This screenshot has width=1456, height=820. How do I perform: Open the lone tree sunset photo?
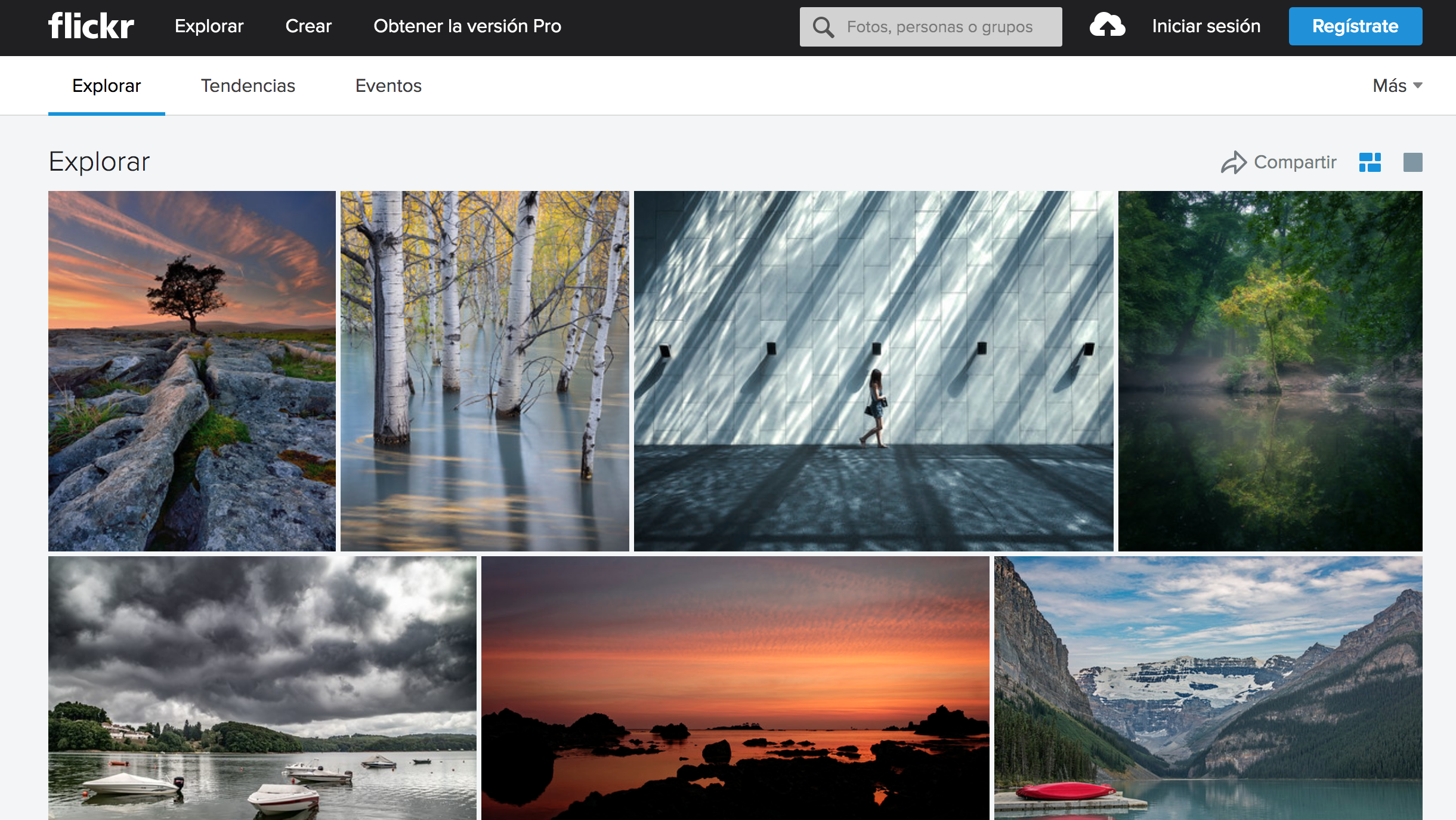(192, 371)
